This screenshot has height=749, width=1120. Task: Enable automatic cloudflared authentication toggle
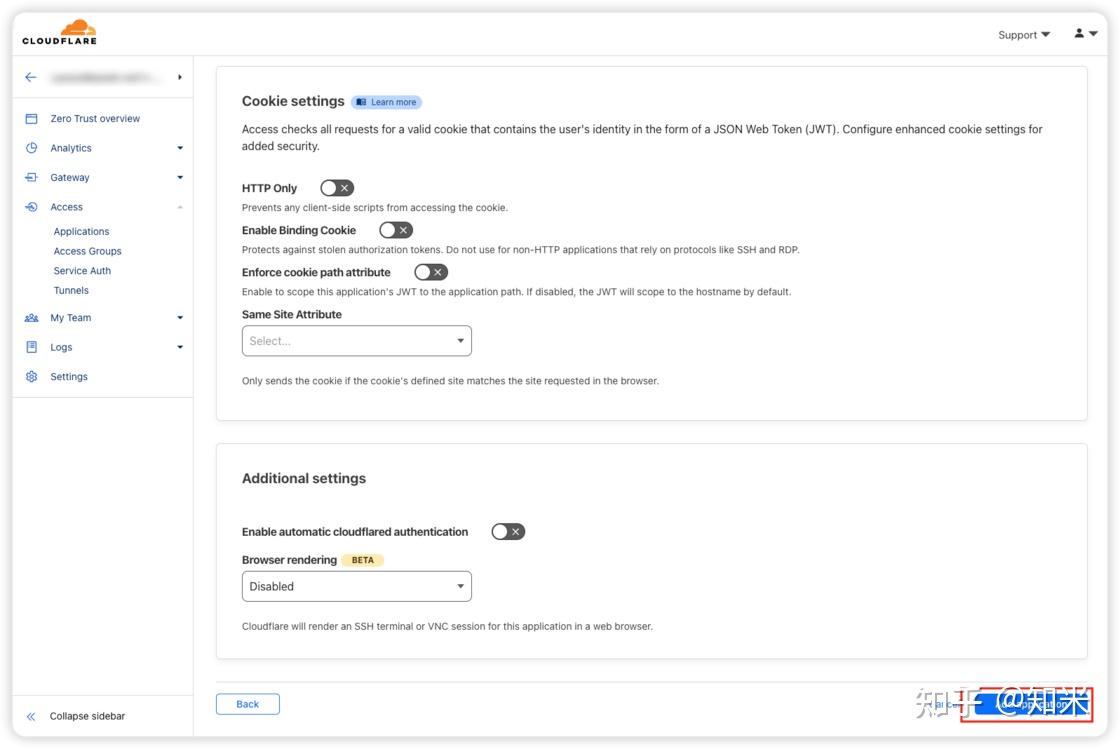click(x=508, y=532)
